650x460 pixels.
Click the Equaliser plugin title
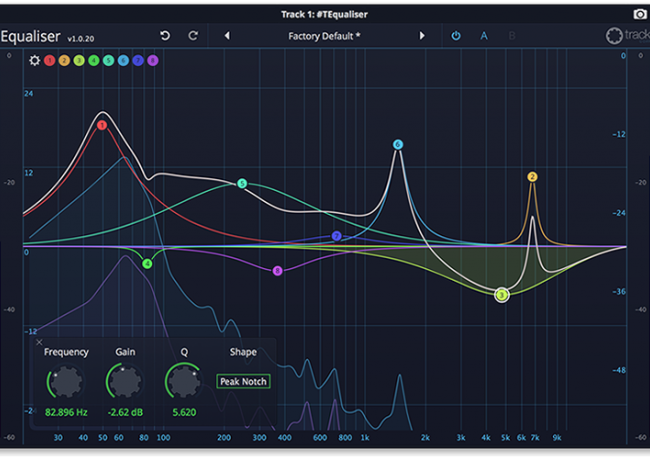(x=30, y=36)
